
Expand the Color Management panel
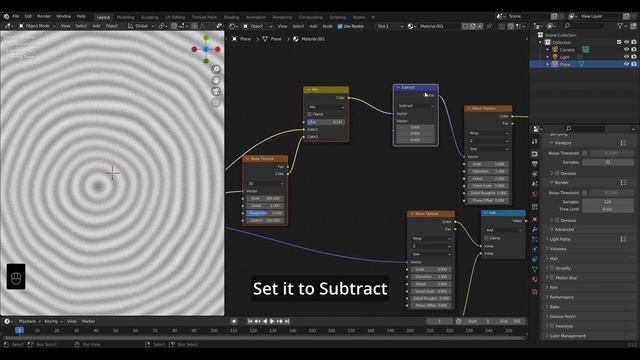point(567,336)
